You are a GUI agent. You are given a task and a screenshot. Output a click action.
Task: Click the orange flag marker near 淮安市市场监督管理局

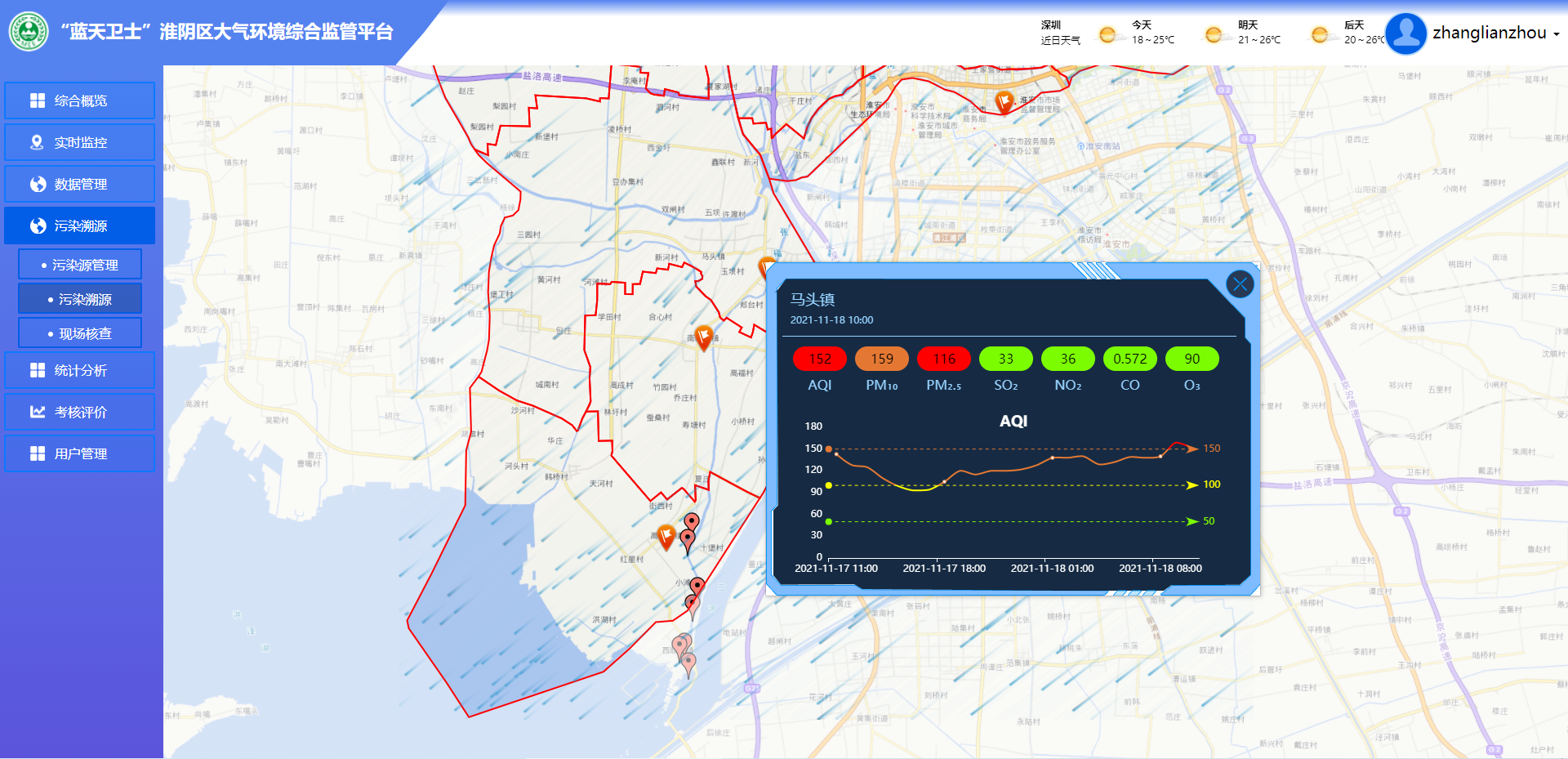pos(1004,101)
